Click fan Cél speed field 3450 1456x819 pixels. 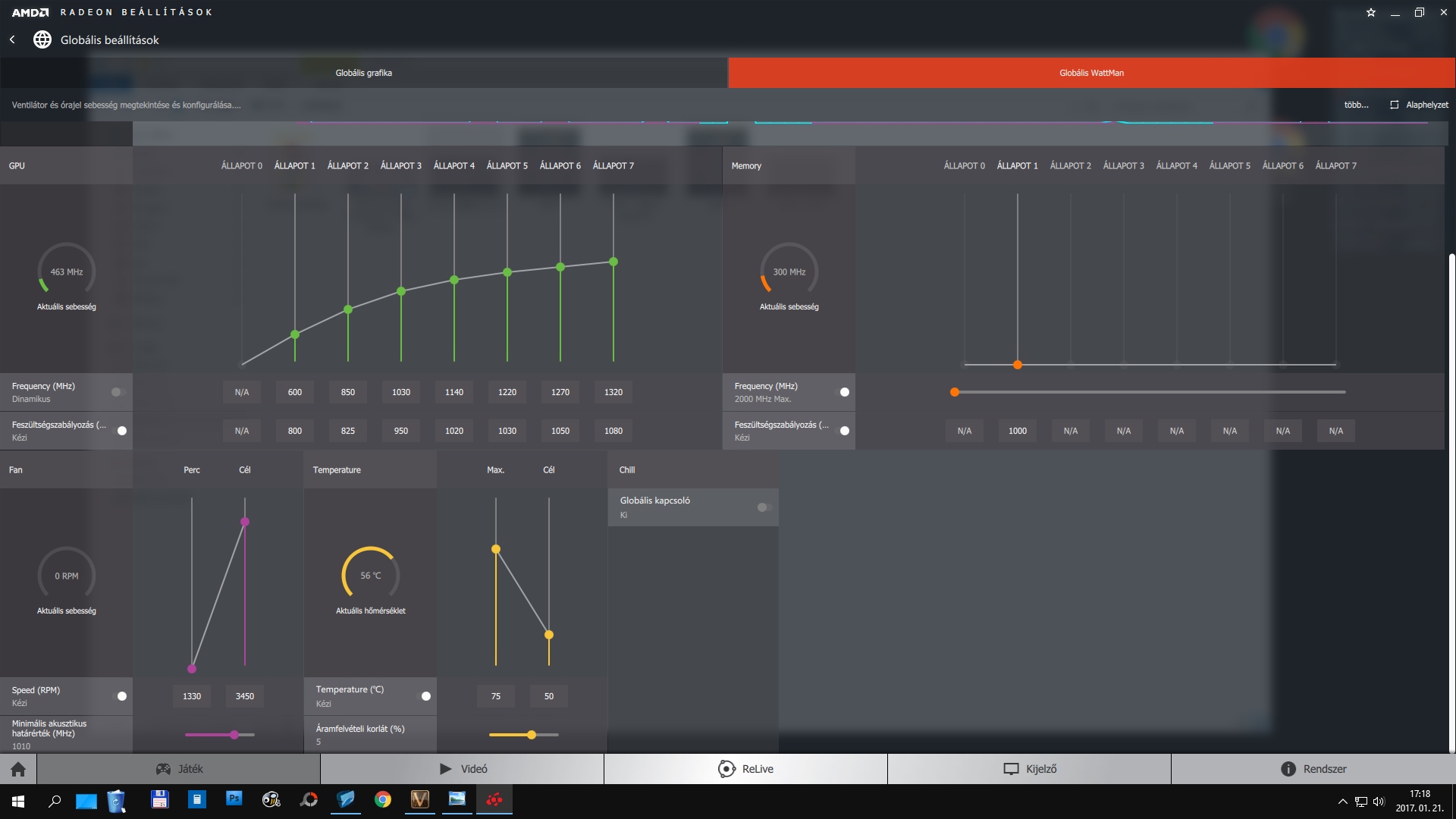tap(245, 696)
